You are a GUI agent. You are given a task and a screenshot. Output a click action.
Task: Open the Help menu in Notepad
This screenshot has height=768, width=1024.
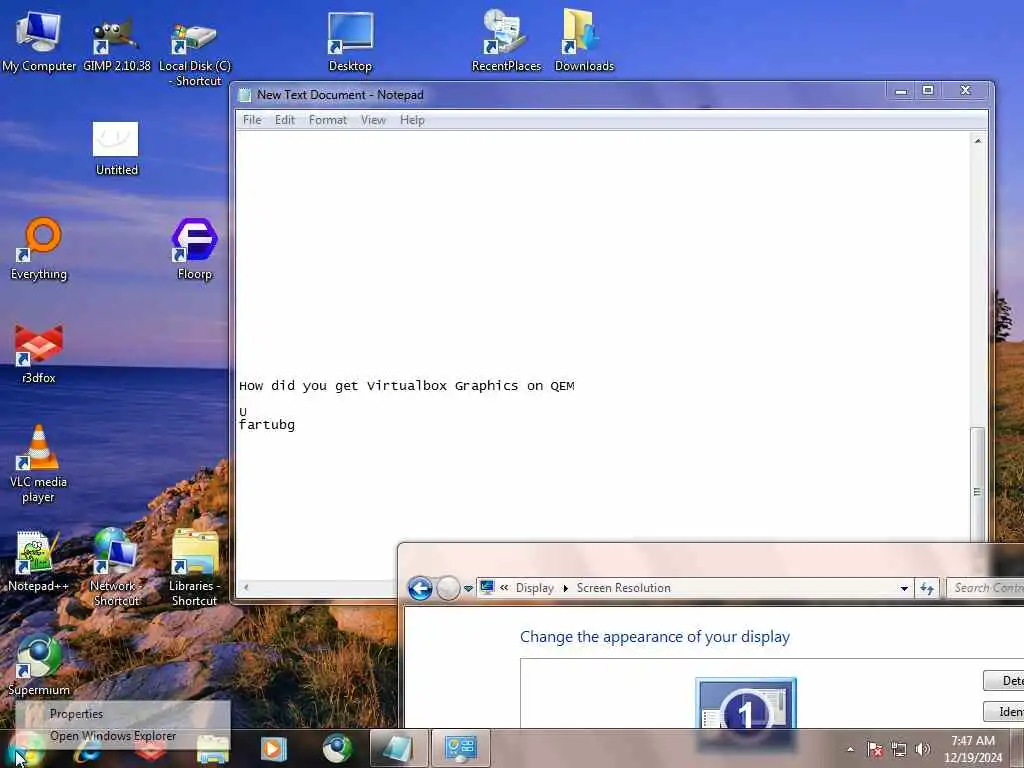(412, 120)
